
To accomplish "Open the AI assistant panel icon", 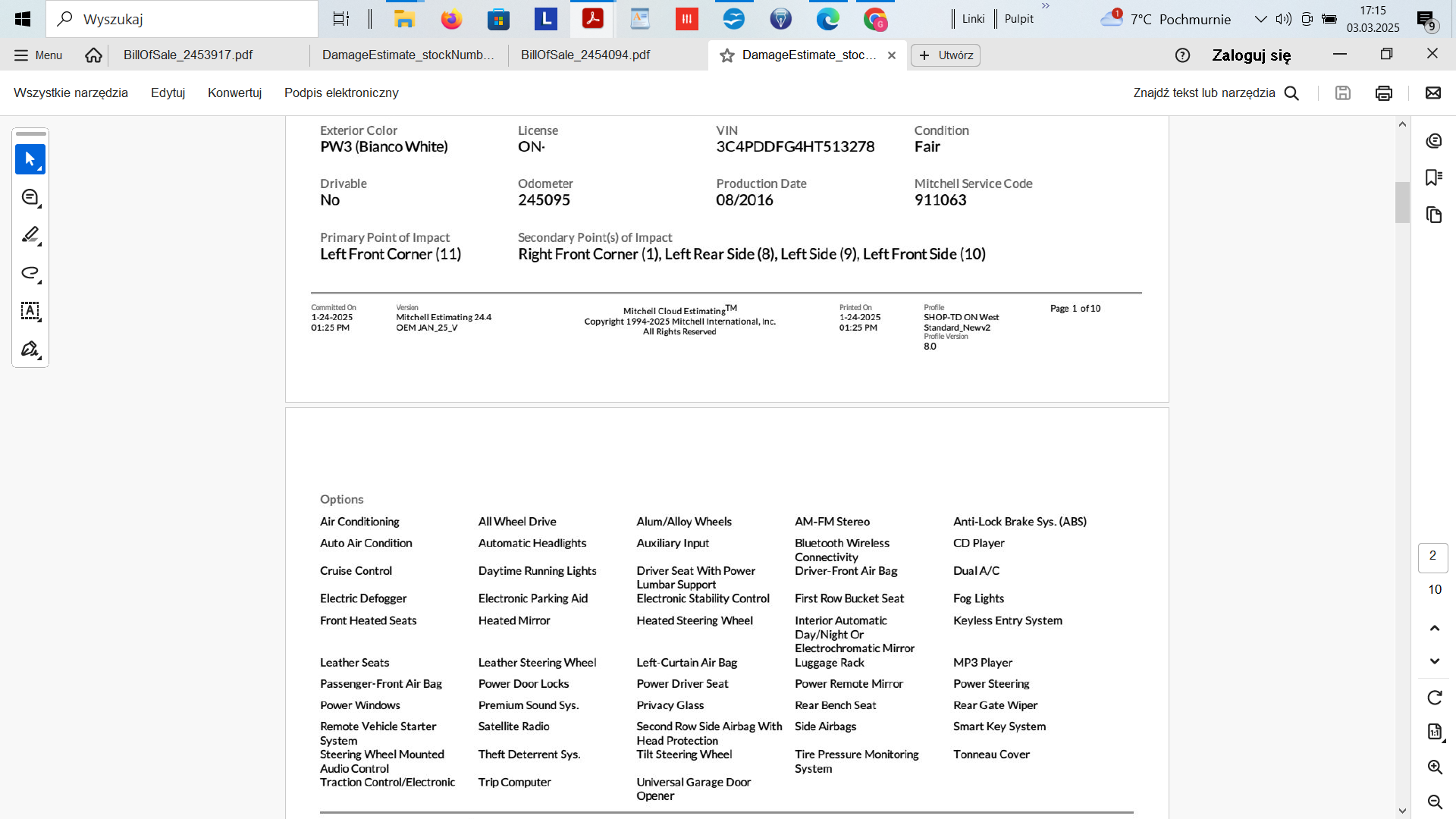I will 1433,141.
